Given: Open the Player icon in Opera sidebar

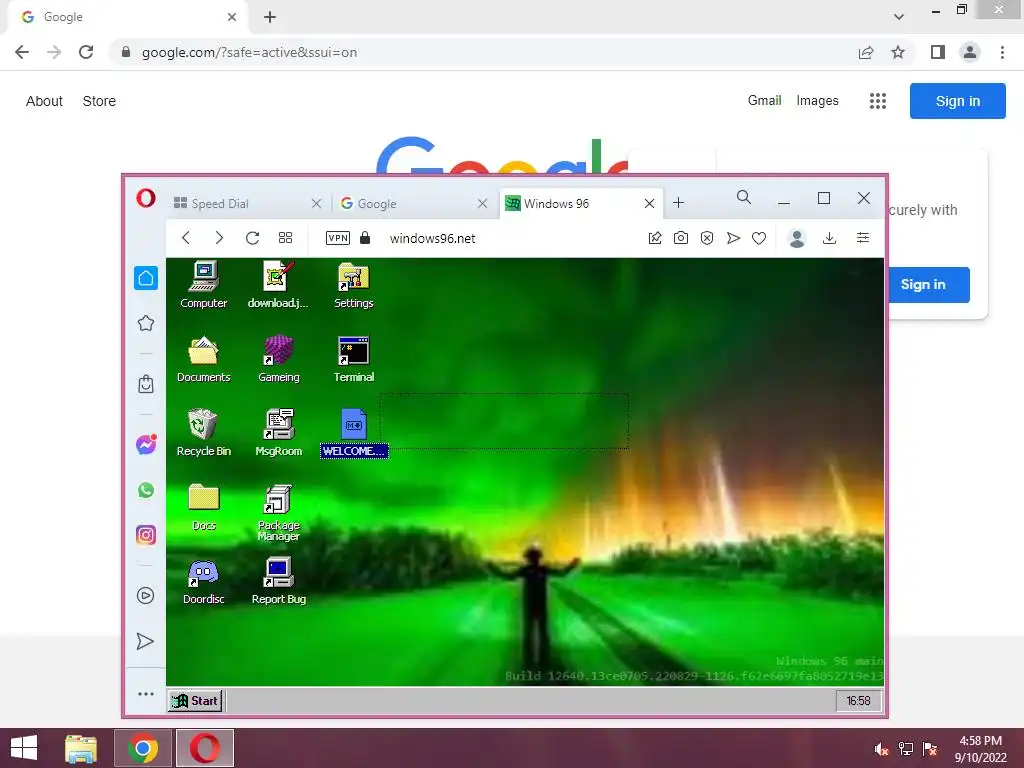Looking at the screenshot, I should 146,596.
